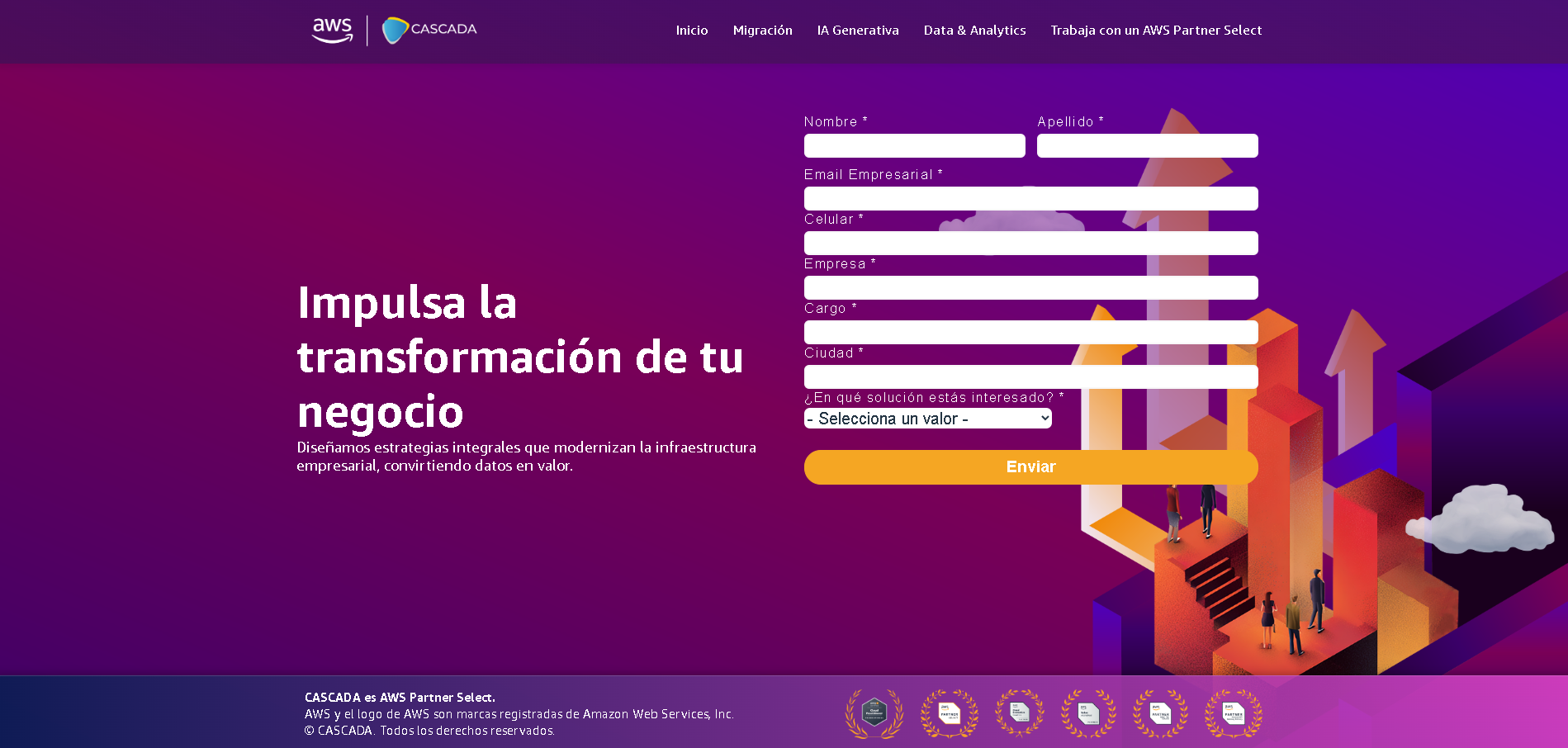1568x748 pixels.
Task: Submit the form with Enviar button
Action: [1031, 467]
